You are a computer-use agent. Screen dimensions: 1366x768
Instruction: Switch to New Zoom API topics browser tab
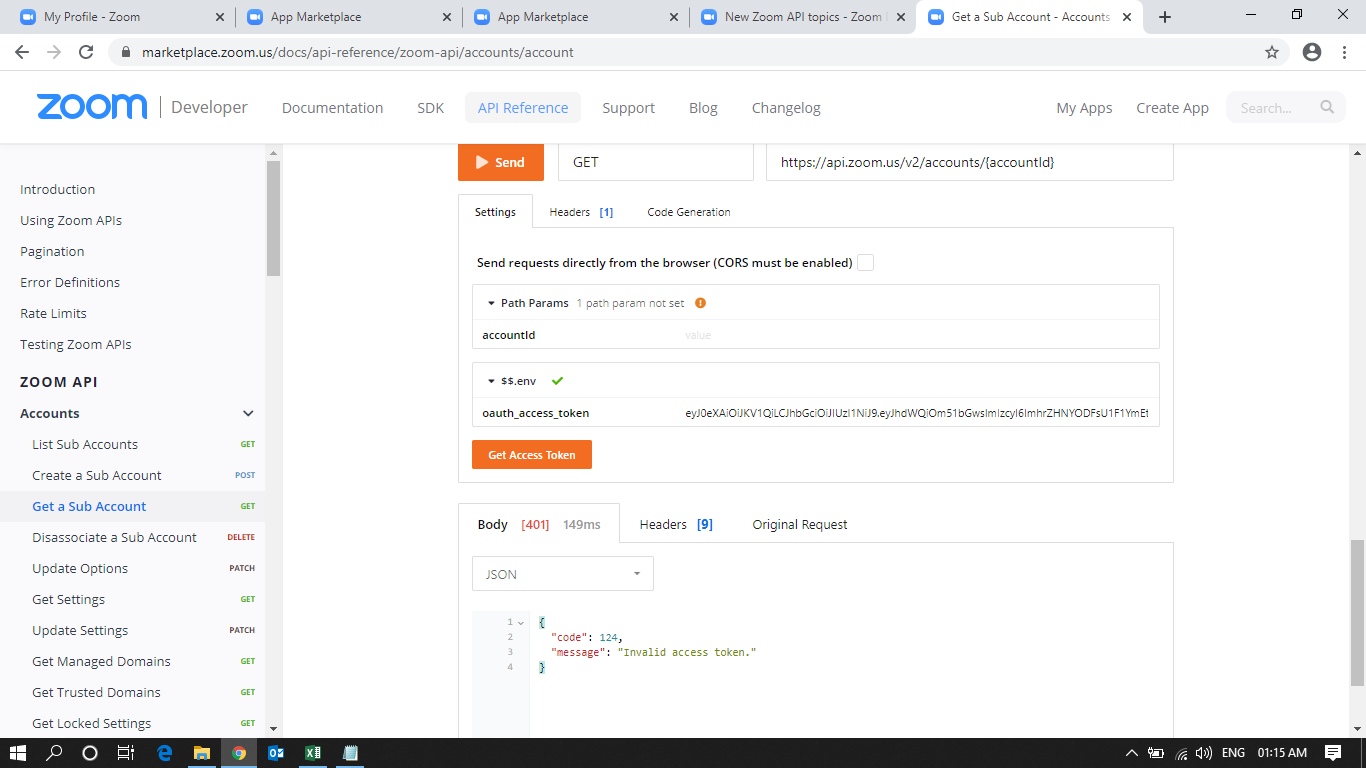click(803, 17)
